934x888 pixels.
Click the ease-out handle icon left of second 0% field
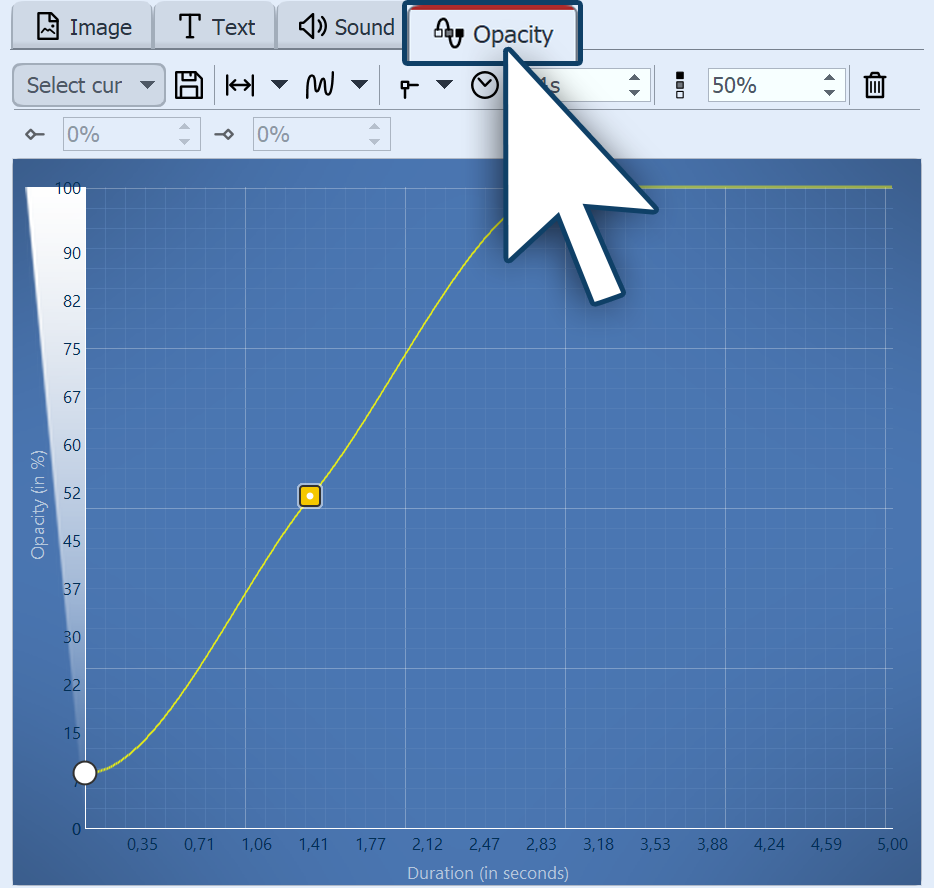(x=225, y=135)
